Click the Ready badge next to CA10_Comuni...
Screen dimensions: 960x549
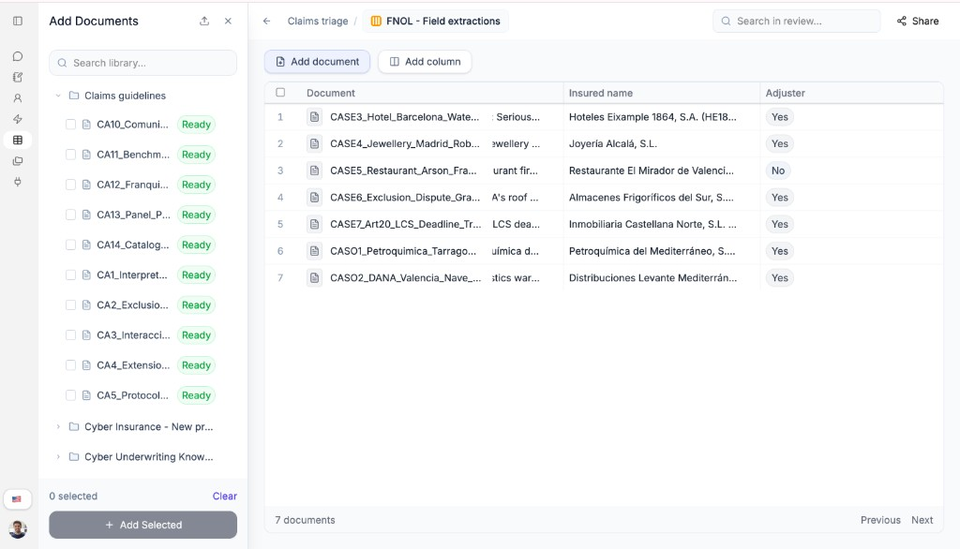(x=196, y=124)
